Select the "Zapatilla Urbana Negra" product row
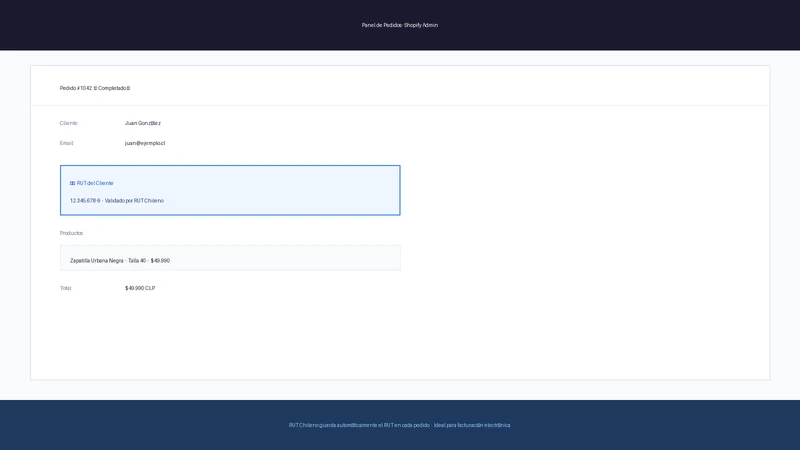800x450 pixels. (x=230, y=258)
